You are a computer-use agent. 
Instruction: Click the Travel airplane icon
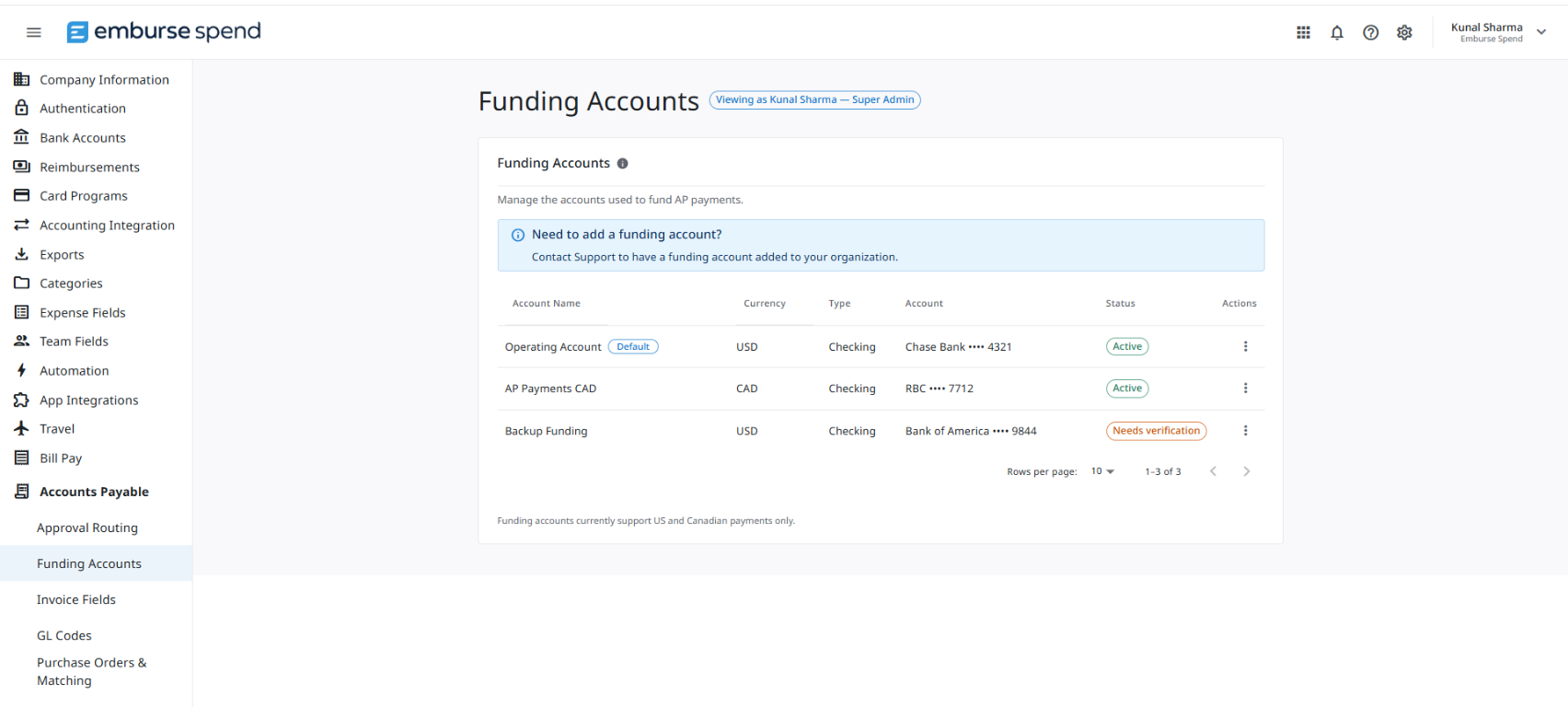21,428
